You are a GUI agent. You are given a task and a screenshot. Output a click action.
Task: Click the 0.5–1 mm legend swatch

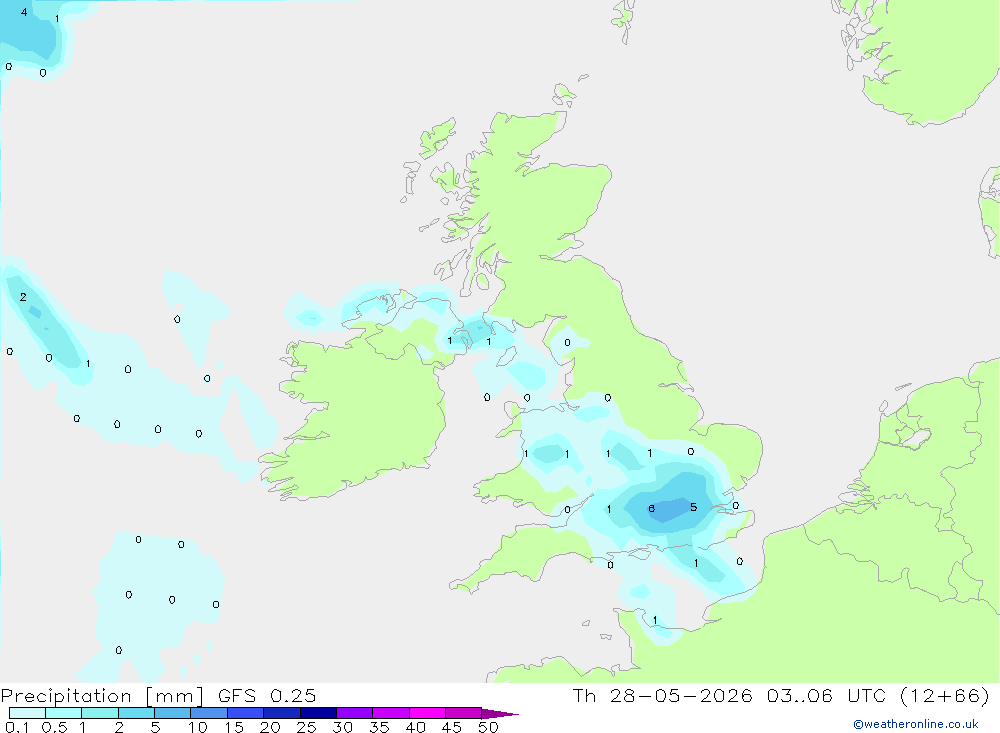click(x=64, y=713)
